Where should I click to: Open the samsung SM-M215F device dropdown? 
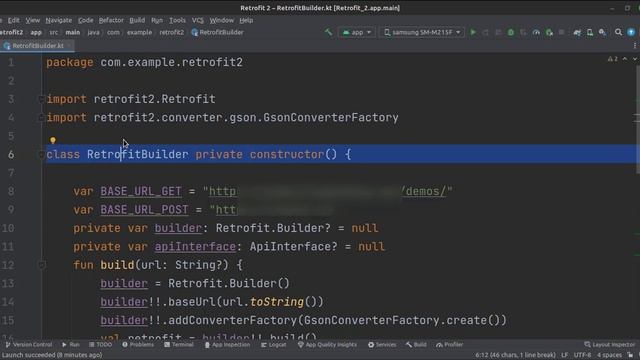point(422,32)
